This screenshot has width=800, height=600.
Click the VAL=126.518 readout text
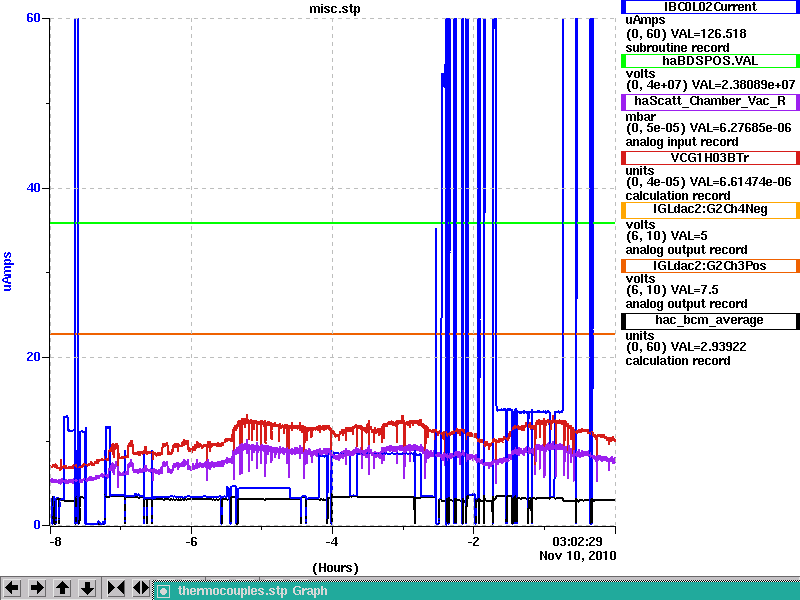pyautogui.click(x=708, y=34)
